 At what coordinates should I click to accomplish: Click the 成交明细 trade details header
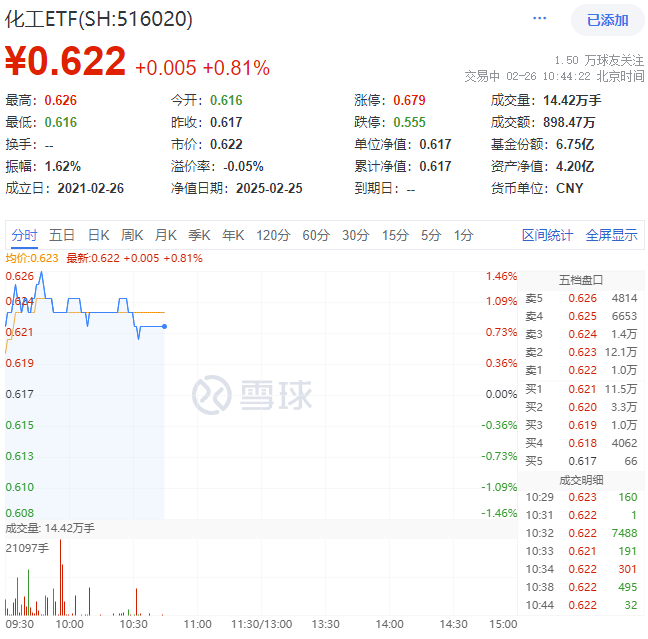[x=584, y=478]
